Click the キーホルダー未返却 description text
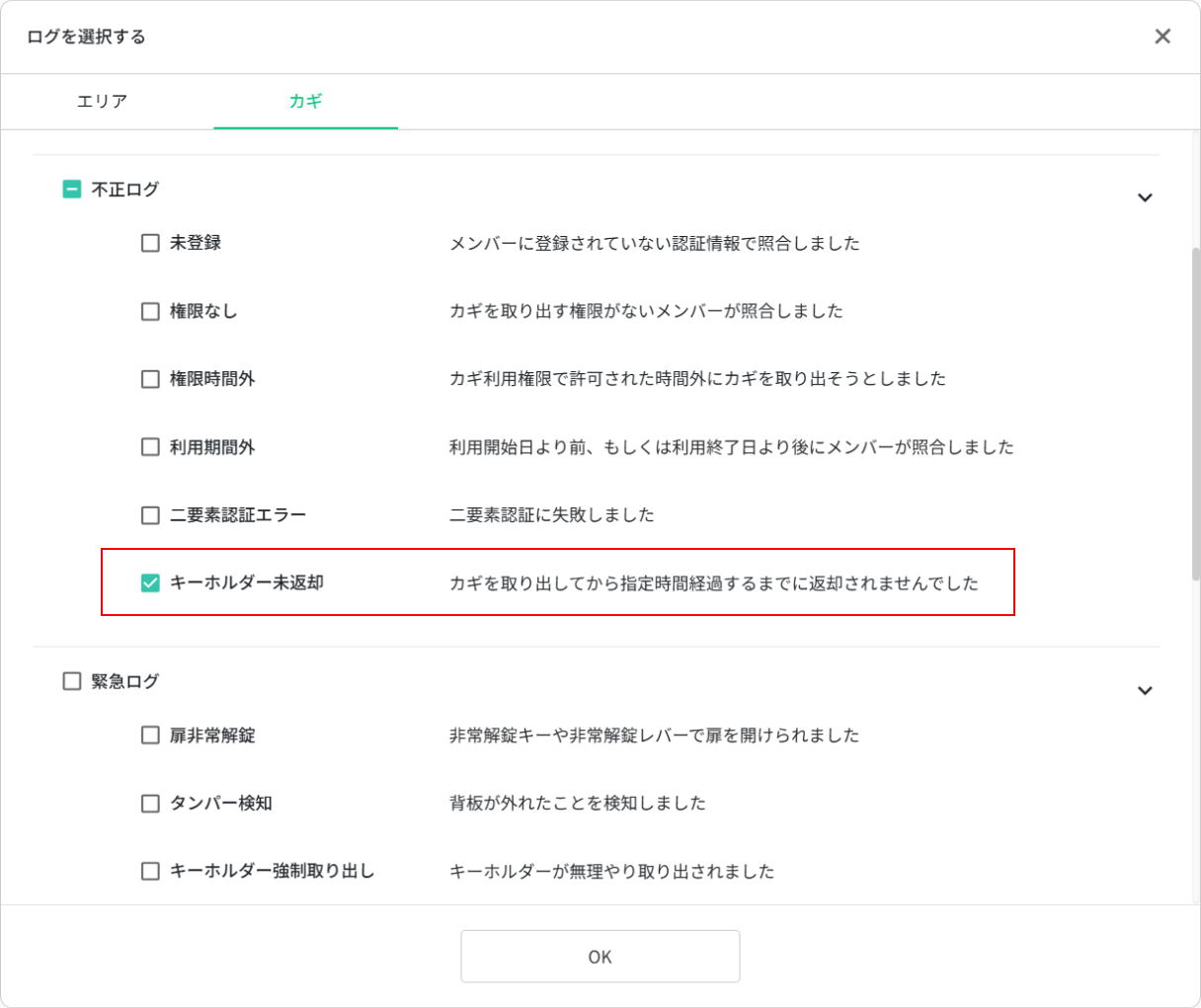1201x1008 pixels. (x=713, y=583)
